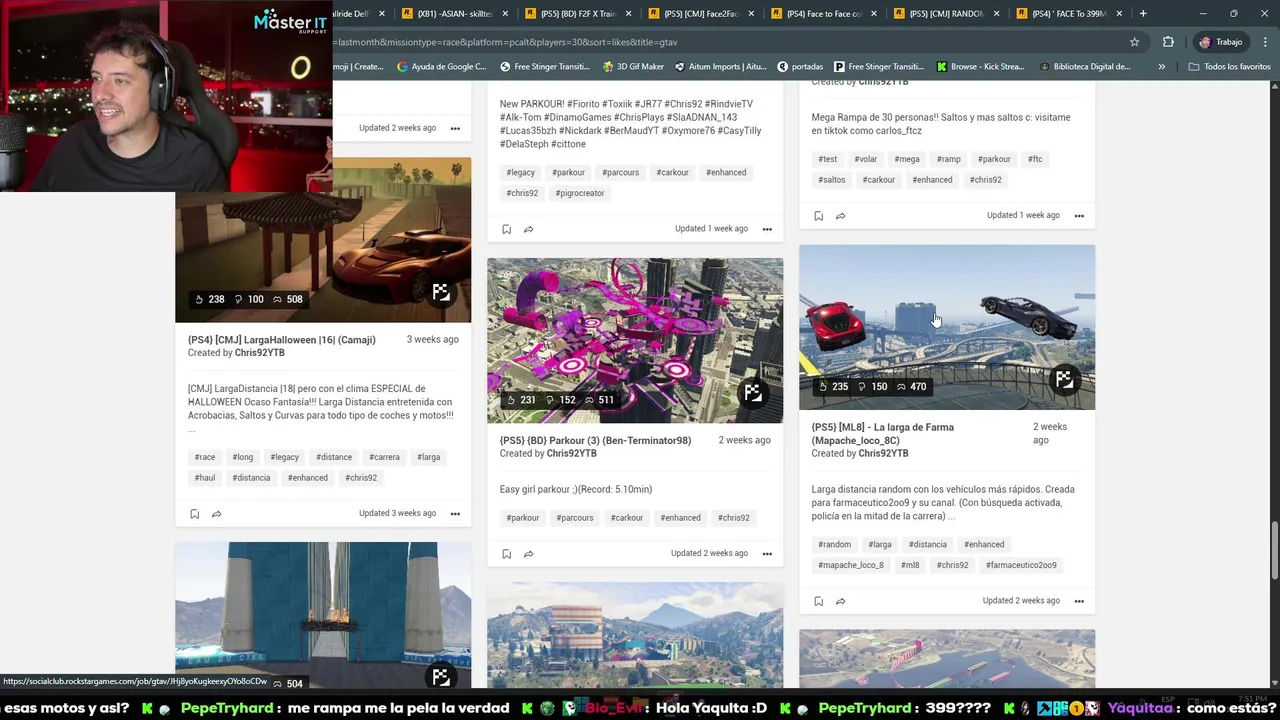Open the Trabajo profile button

(1220, 42)
